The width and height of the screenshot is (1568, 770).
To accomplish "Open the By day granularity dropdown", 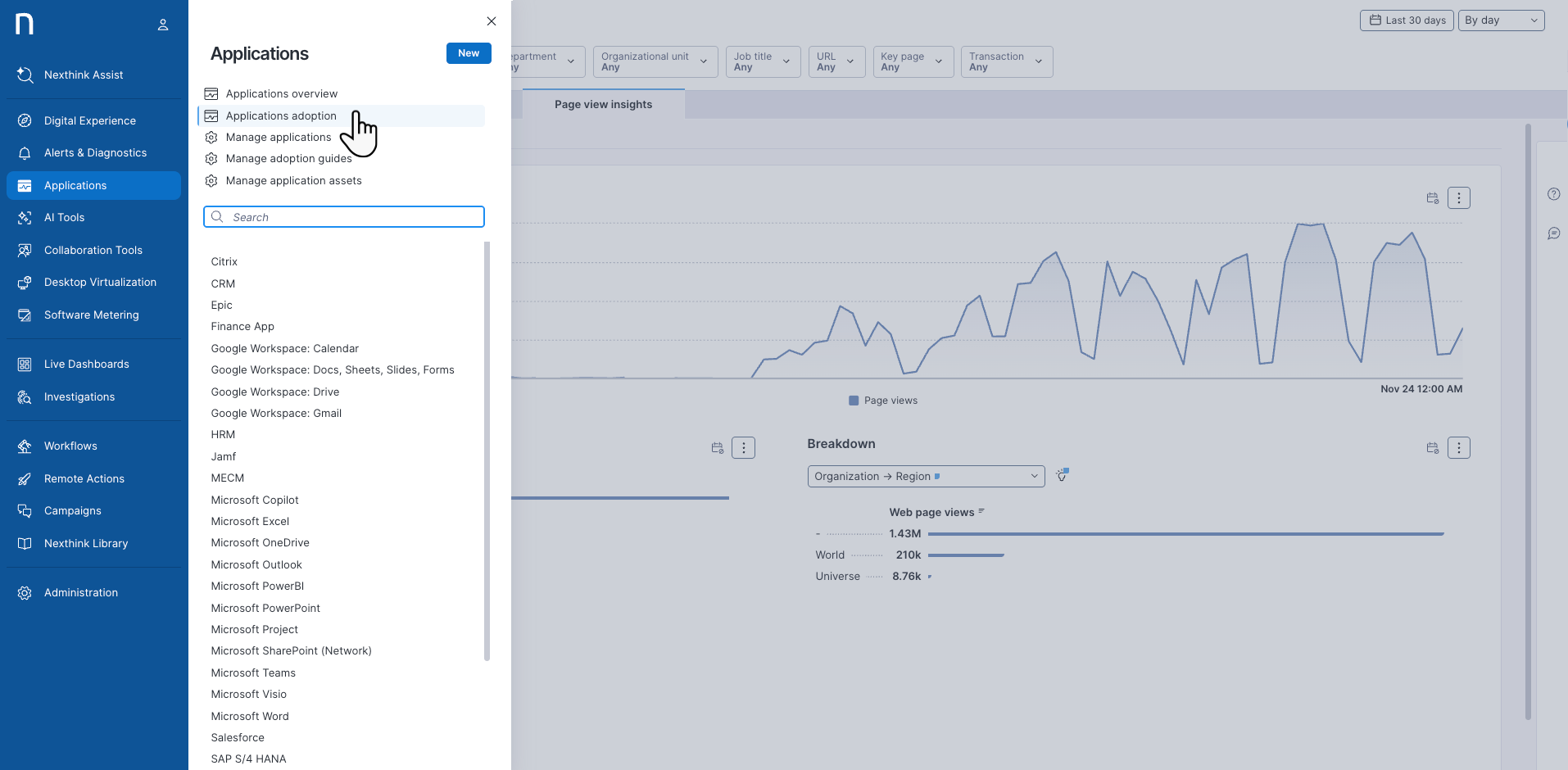I will 1500,20.
